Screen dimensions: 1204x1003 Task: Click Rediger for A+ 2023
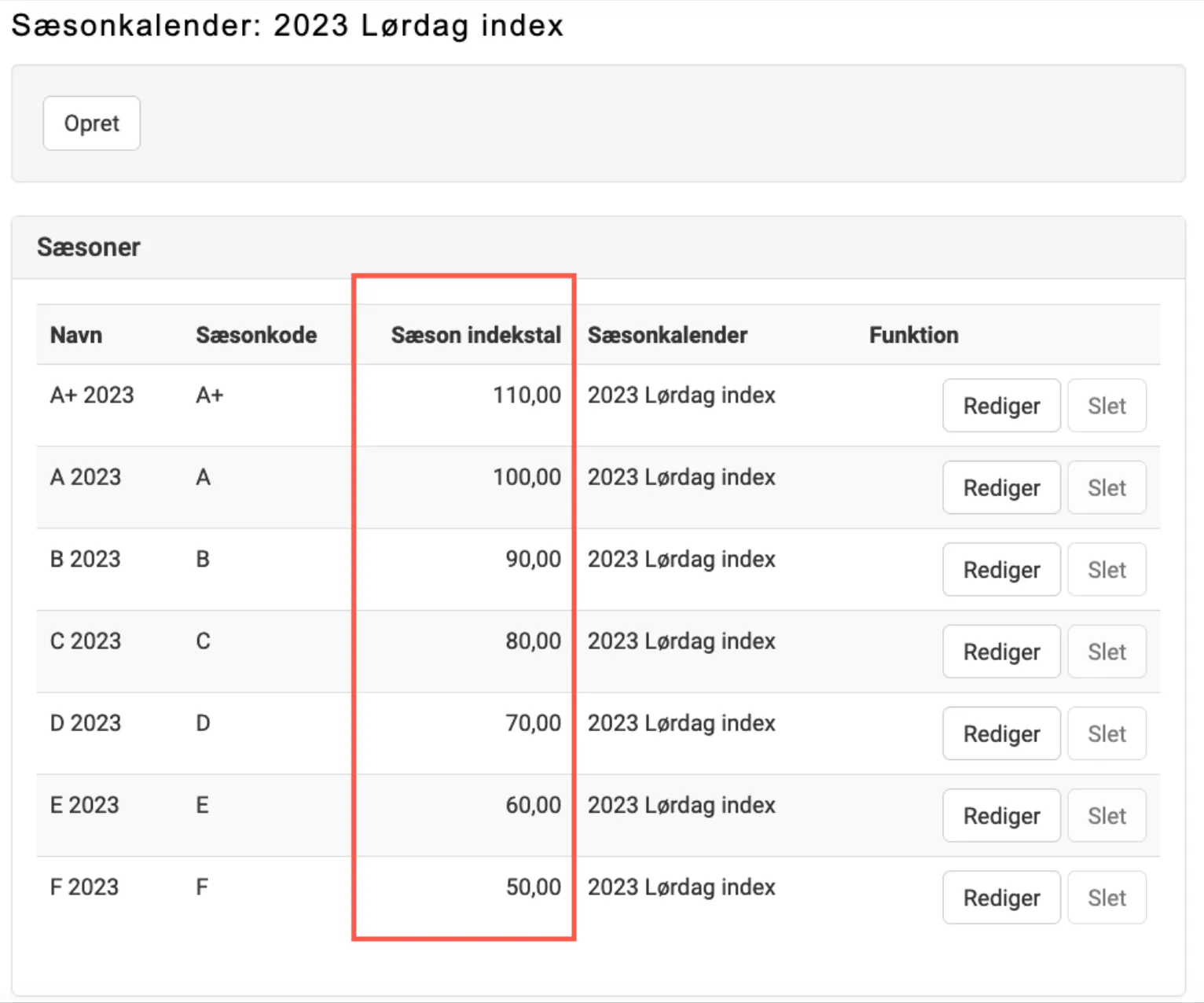pyautogui.click(x=1001, y=406)
